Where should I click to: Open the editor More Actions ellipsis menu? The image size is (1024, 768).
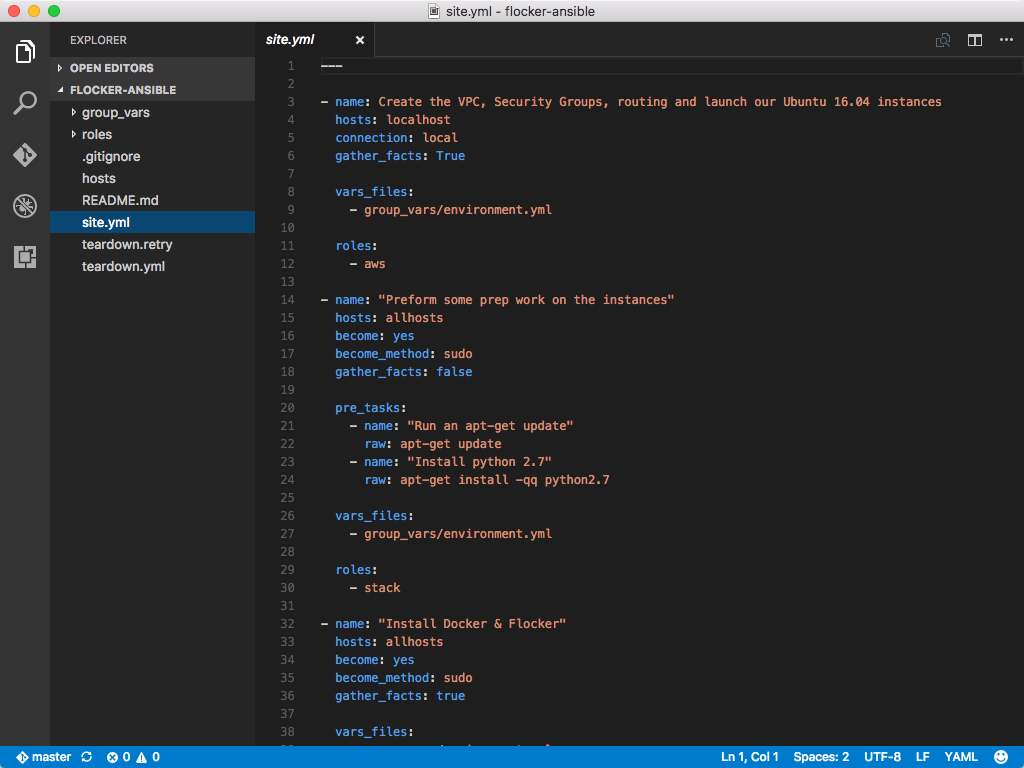coord(1006,40)
